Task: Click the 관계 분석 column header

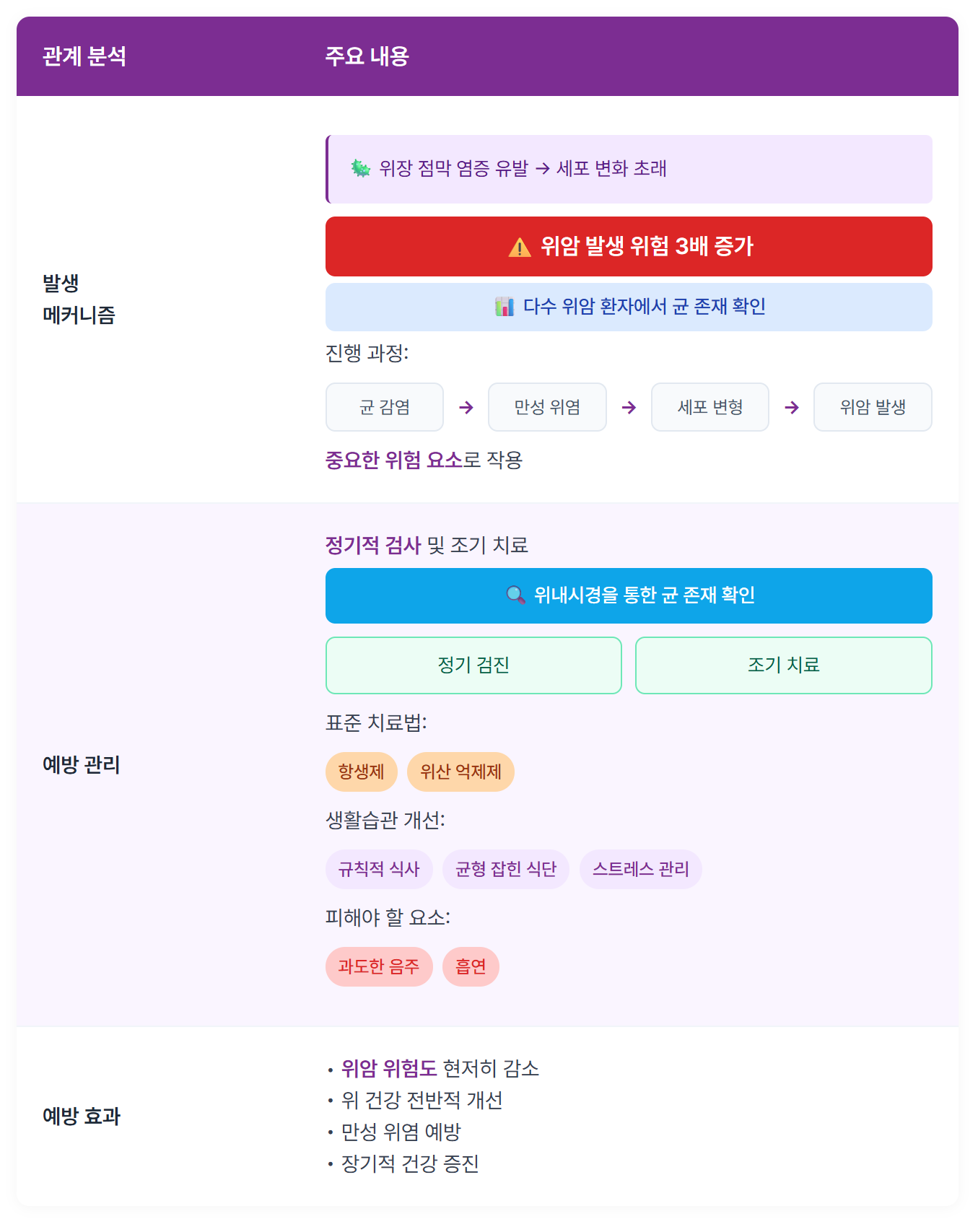Action: tap(84, 56)
